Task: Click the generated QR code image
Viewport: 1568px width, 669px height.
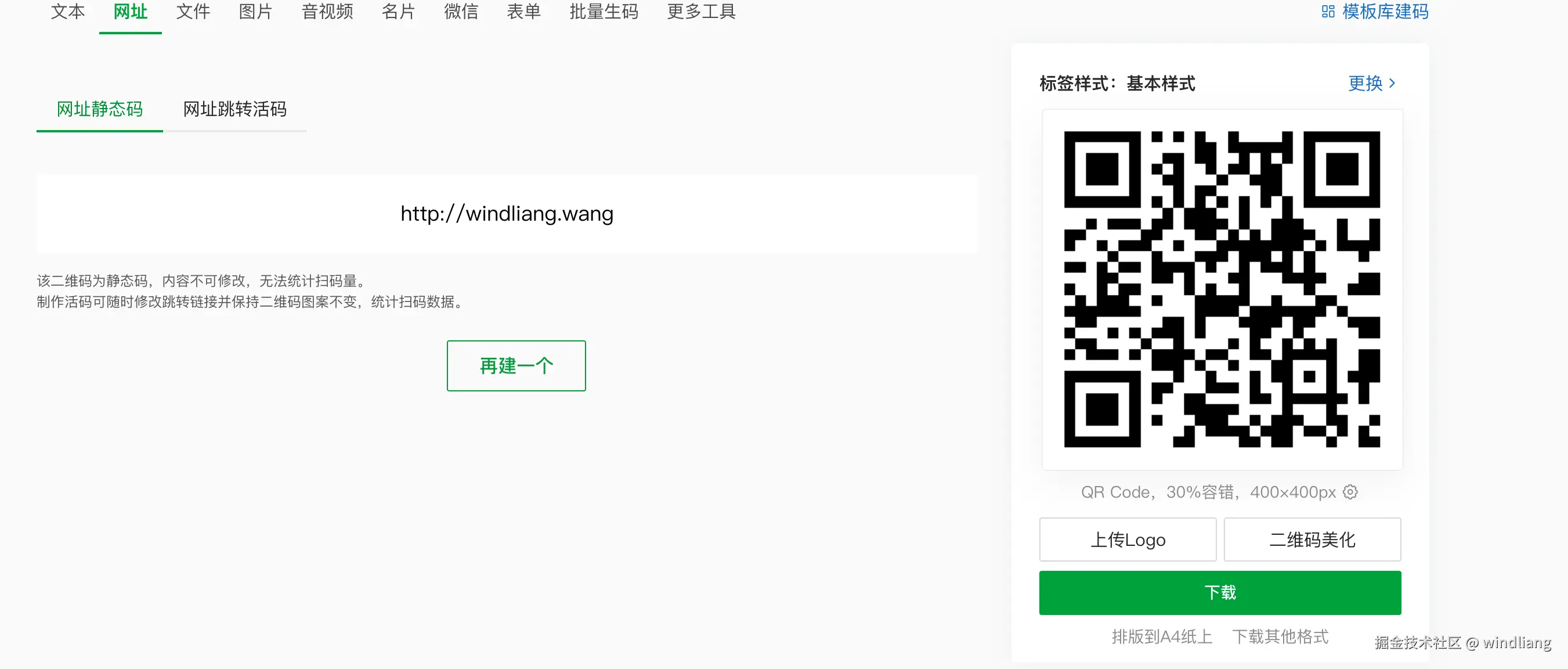Action: [x=1222, y=289]
